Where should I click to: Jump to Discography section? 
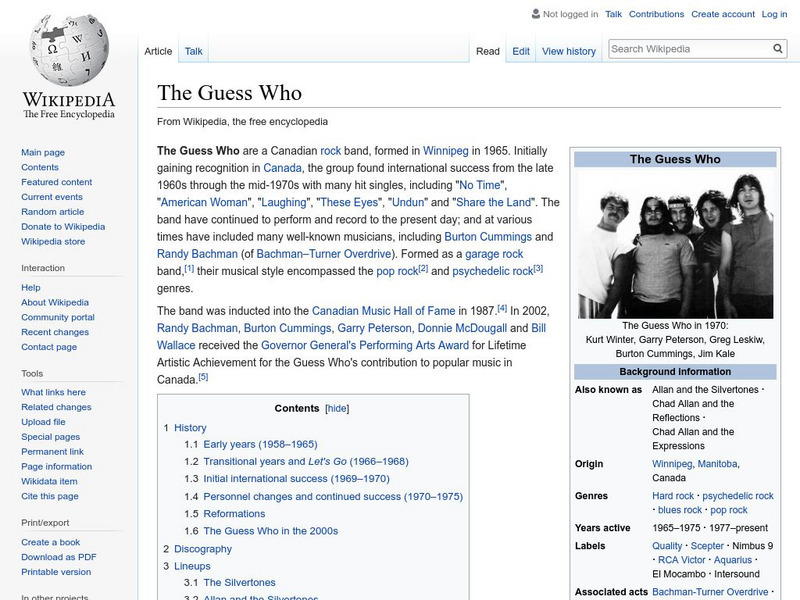click(x=203, y=549)
